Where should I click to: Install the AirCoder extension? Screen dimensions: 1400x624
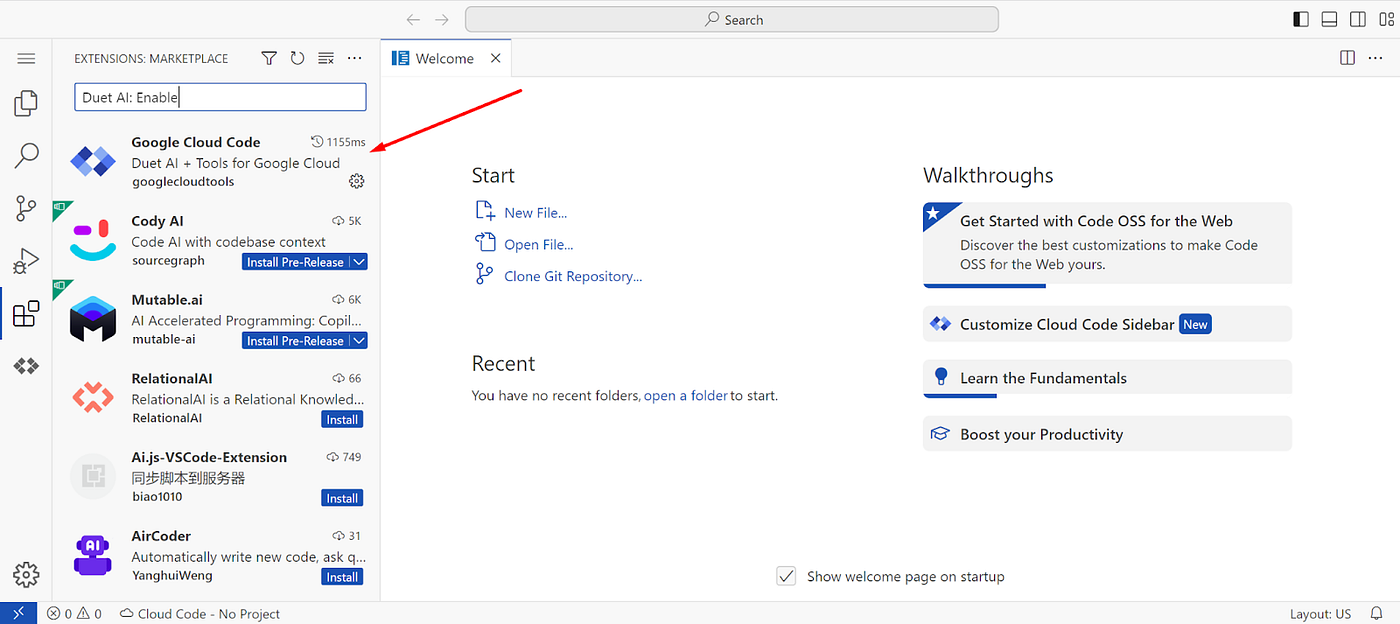pos(342,577)
